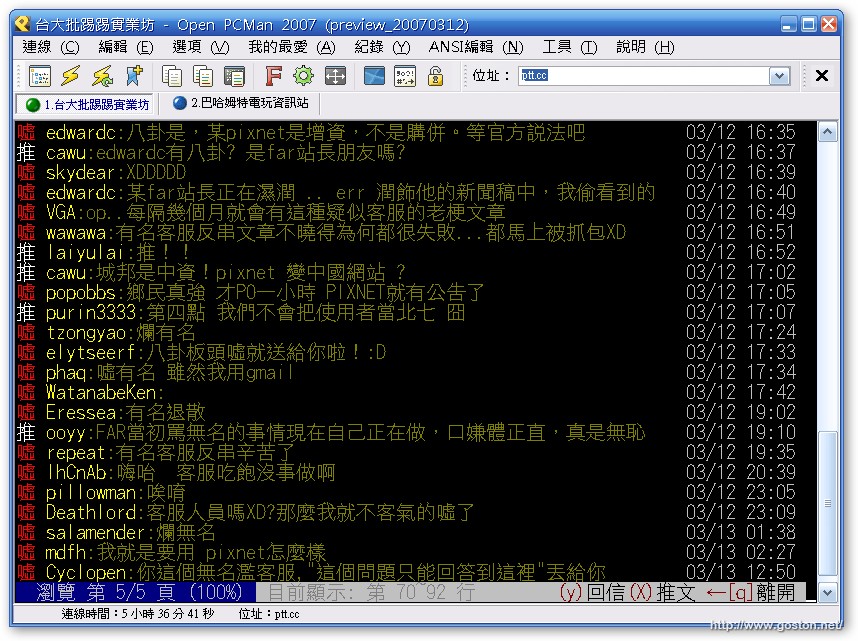The height and width of the screenshot is (641, 858).
Task: Open the 連線 (C) menu
Action: point(50,47)
